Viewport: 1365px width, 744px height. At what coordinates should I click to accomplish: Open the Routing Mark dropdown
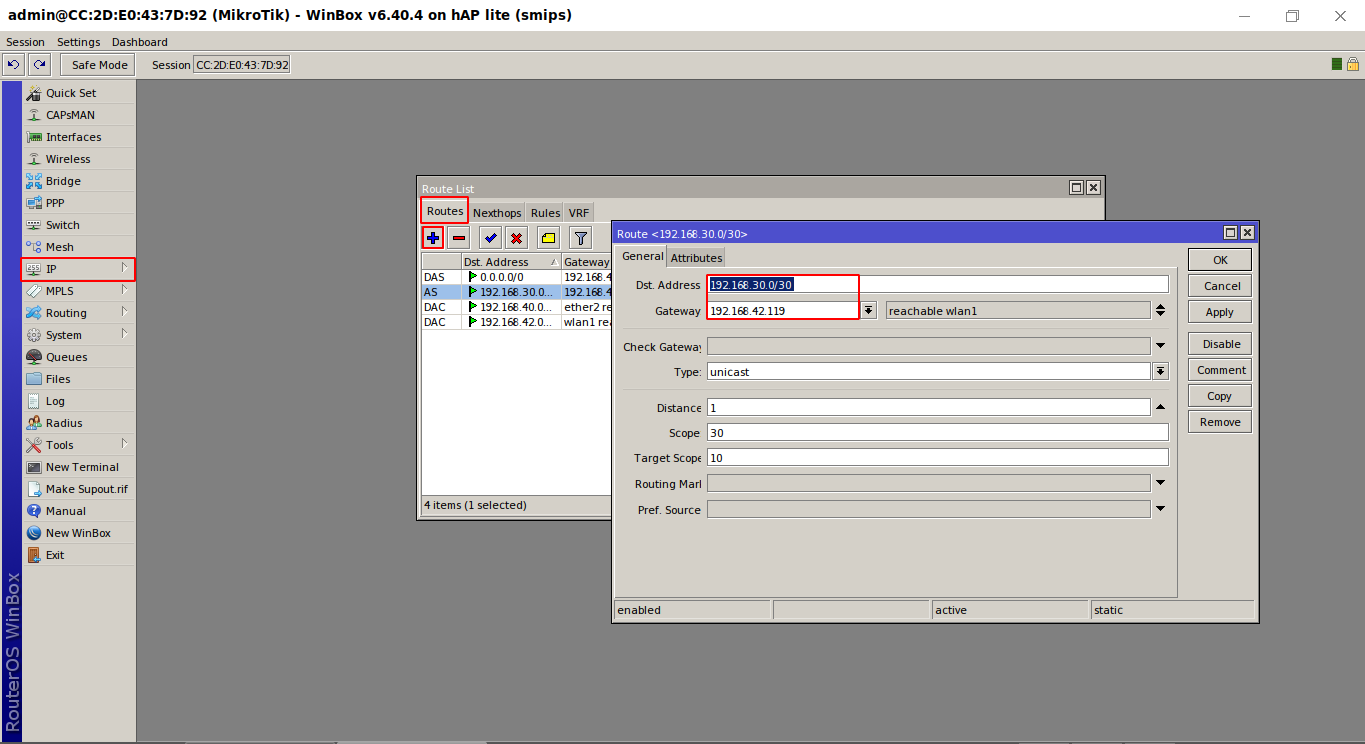click(x=1159, y=482)
